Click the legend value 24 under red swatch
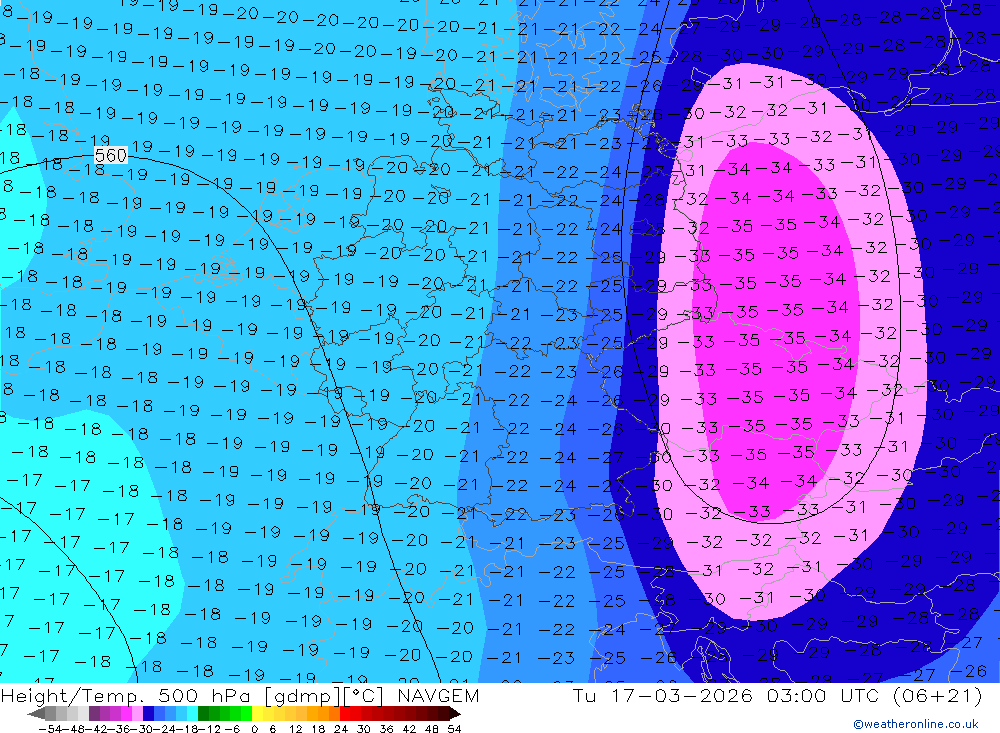The height and width of the screenshot is (733, 1000). [341, 729]
